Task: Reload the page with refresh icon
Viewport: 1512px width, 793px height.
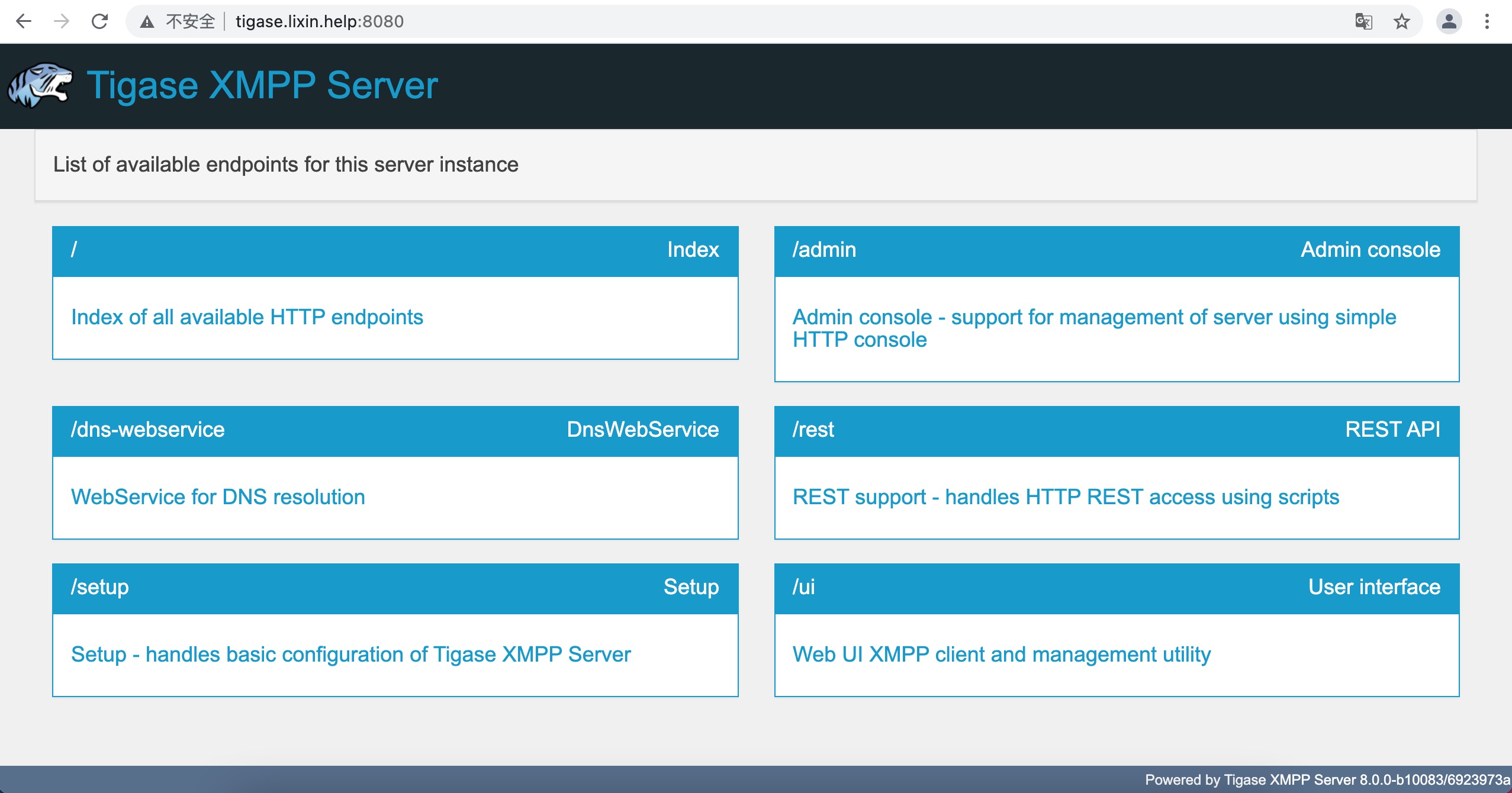Action: [x=99, y=22]
